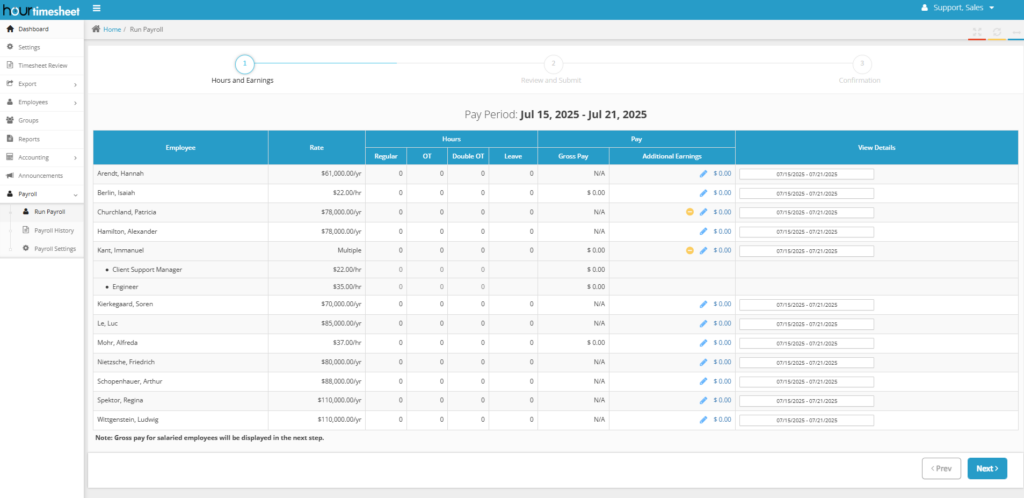
Task: Click the fullscreen expand icon
Action: point(976,32)
